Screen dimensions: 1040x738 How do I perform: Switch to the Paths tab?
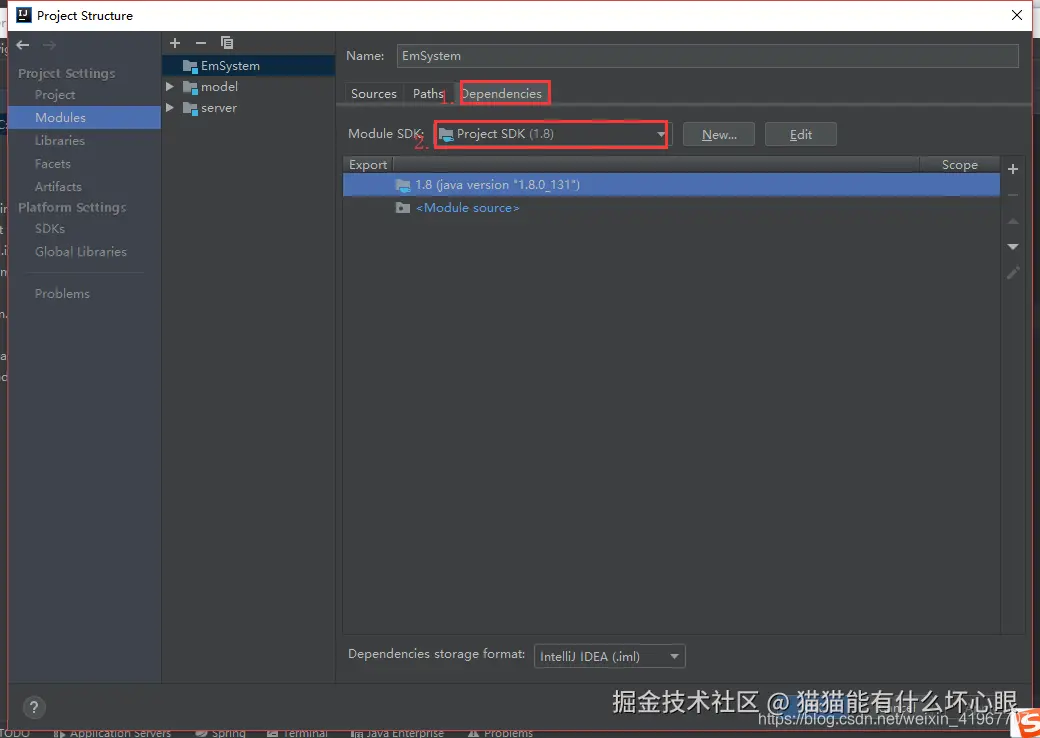(x=428, y=93)
